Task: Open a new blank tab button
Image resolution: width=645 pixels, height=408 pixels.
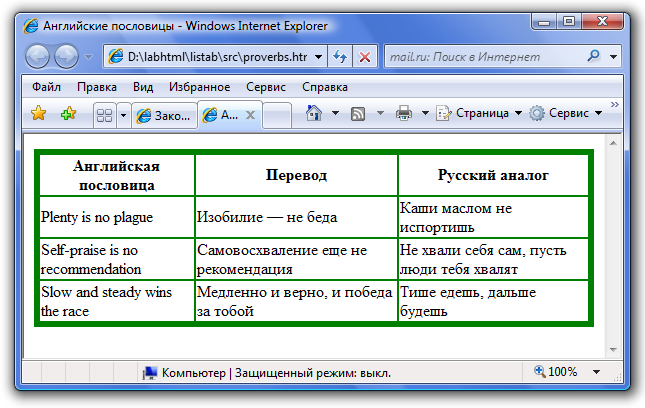Action: pyautogui.click(x=277, y=116)
